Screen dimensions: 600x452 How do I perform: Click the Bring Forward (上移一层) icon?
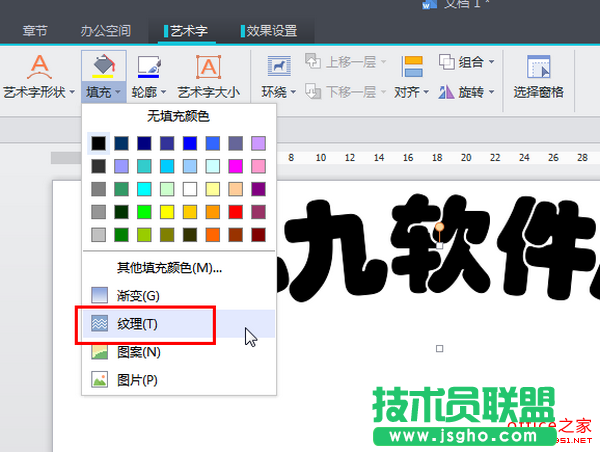click(313, 61)
